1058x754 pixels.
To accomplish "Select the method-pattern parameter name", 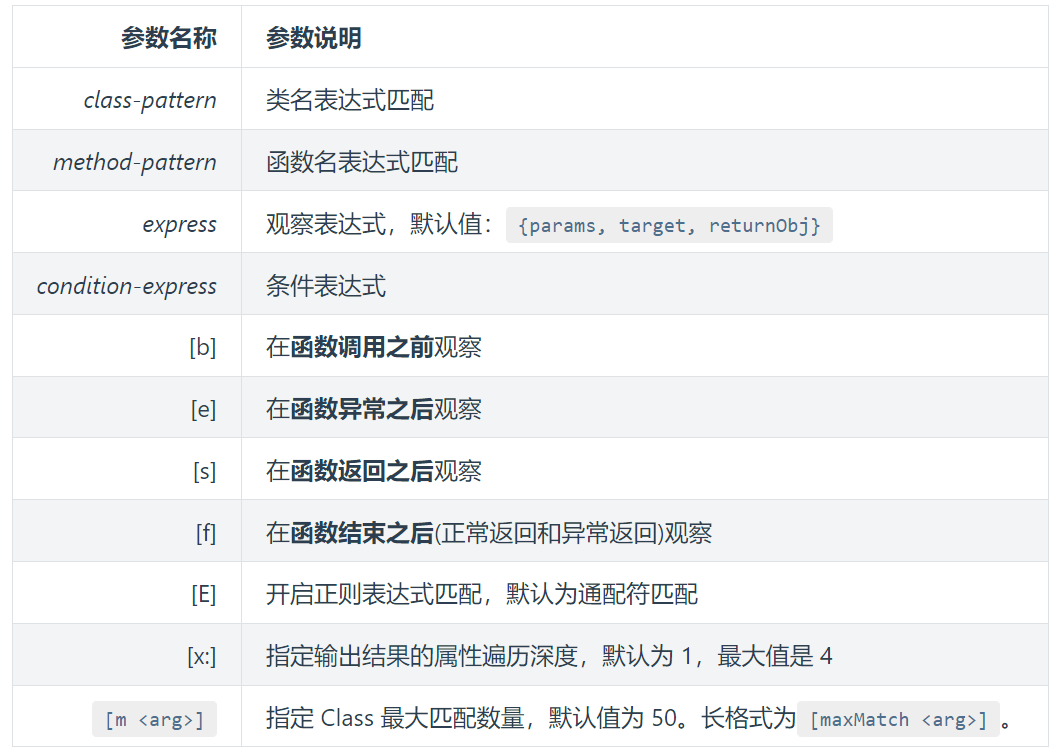I will click(135, 162).
